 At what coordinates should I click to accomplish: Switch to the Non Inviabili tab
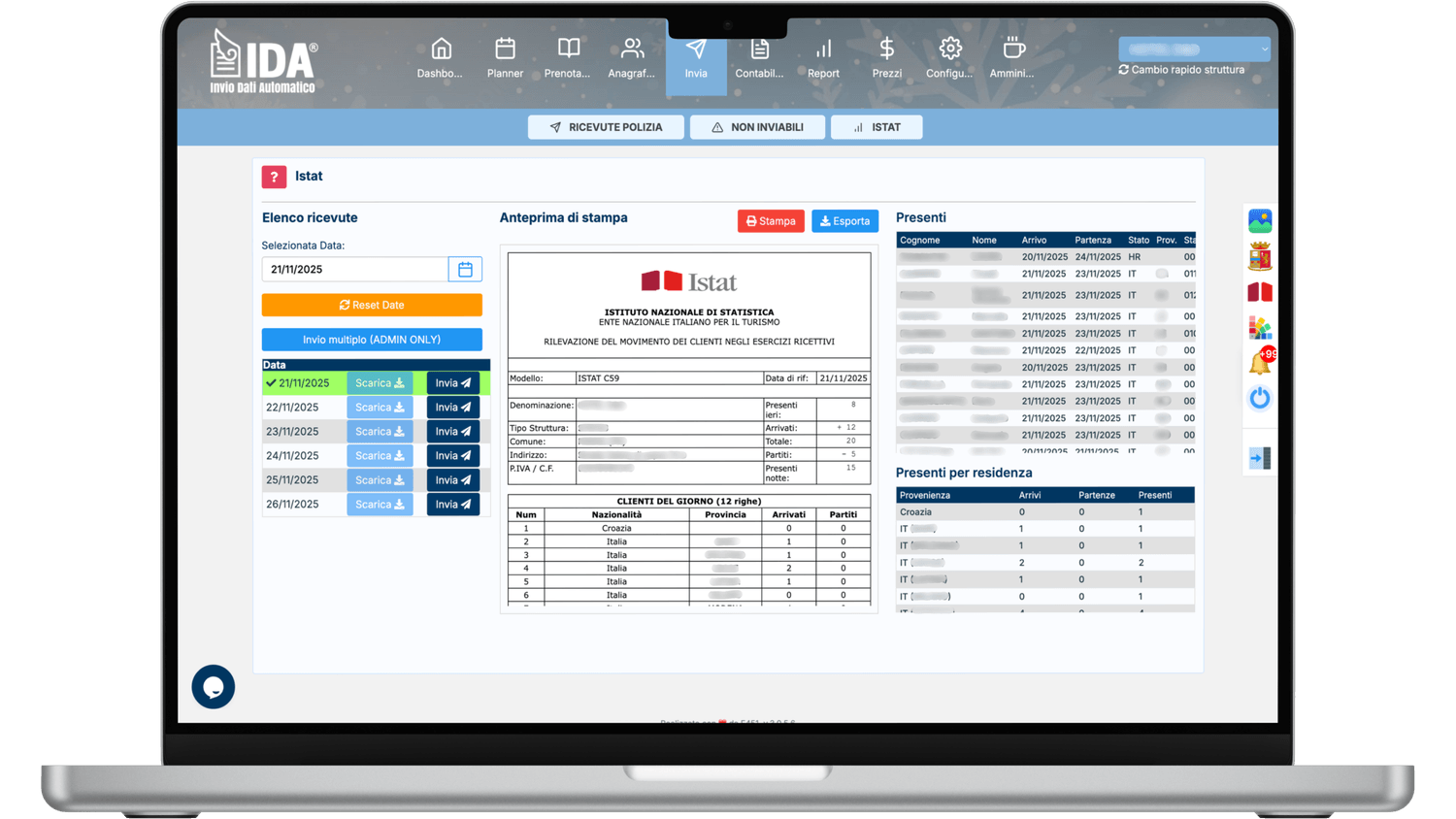tap(757, 127)
